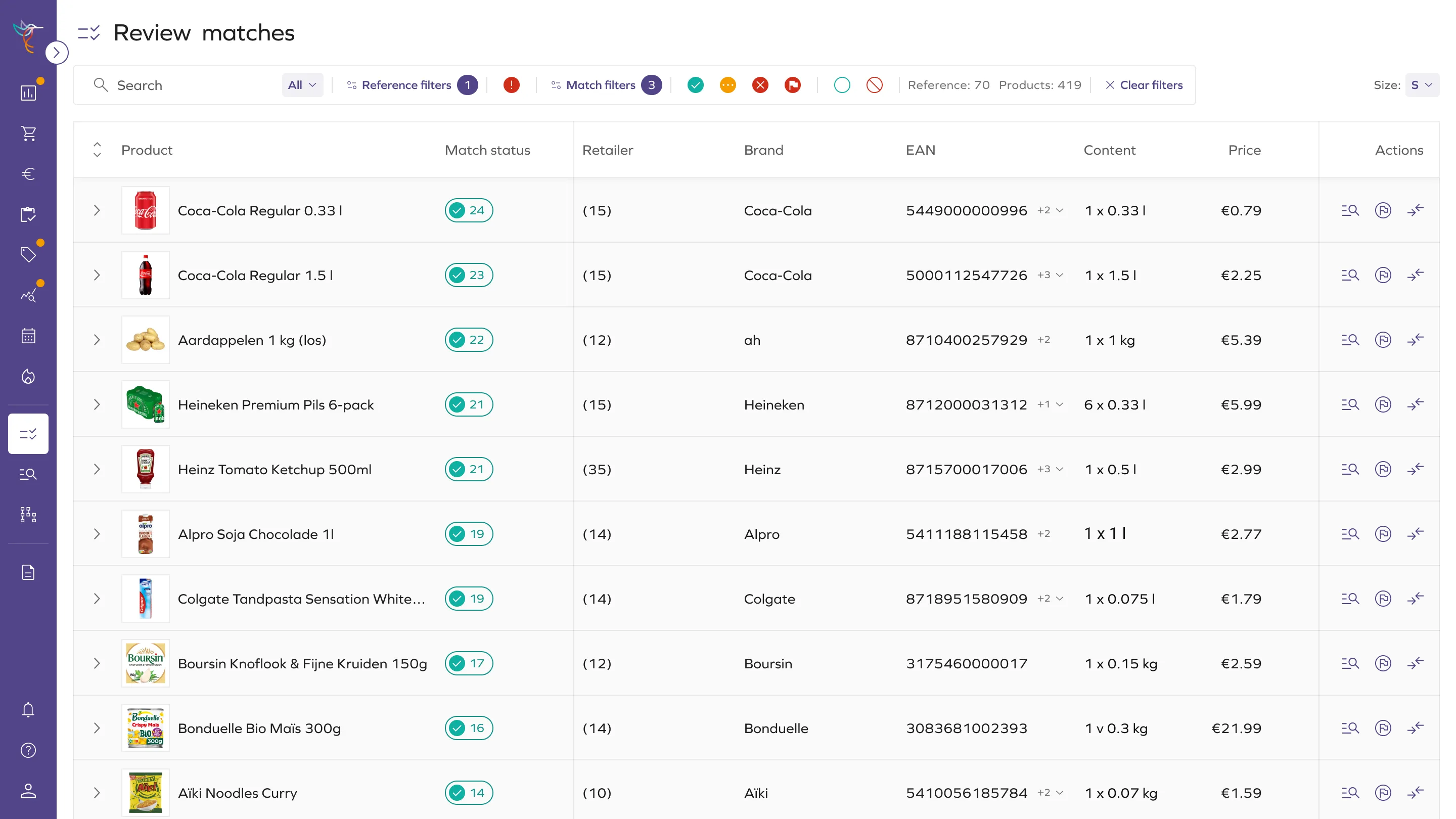Toggle the orange pending match filter
The image size is (1456, 819).
(x=728, y=85)
